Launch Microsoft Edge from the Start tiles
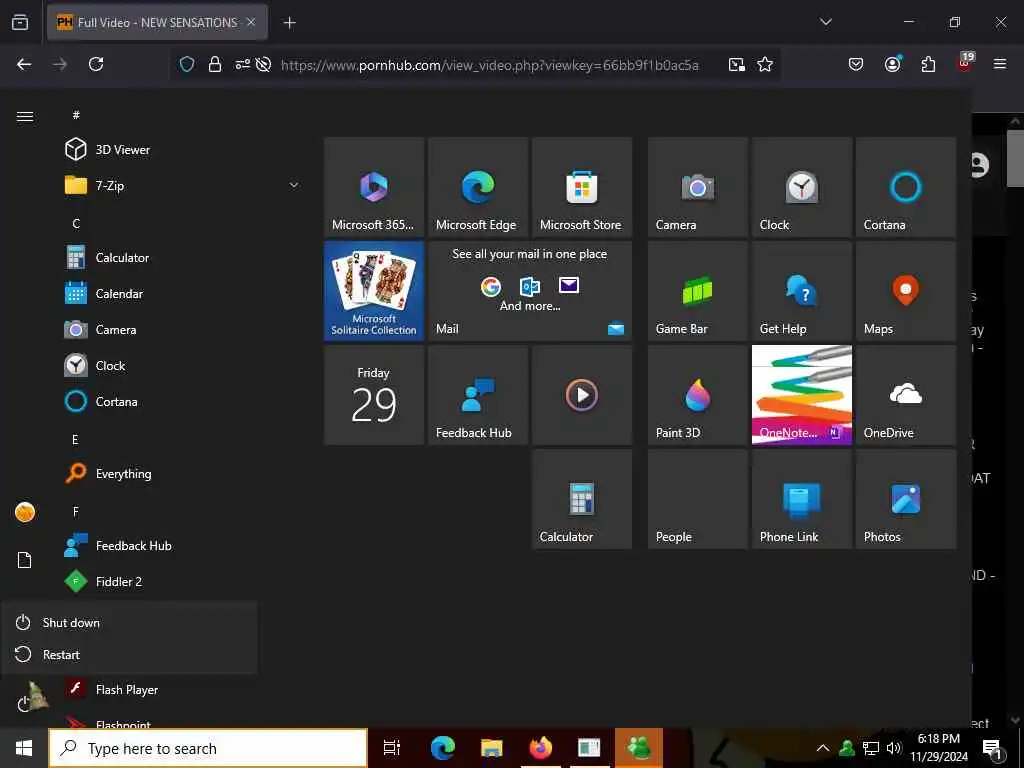The width and height of the screenshot is (1024, 768). 477,187
